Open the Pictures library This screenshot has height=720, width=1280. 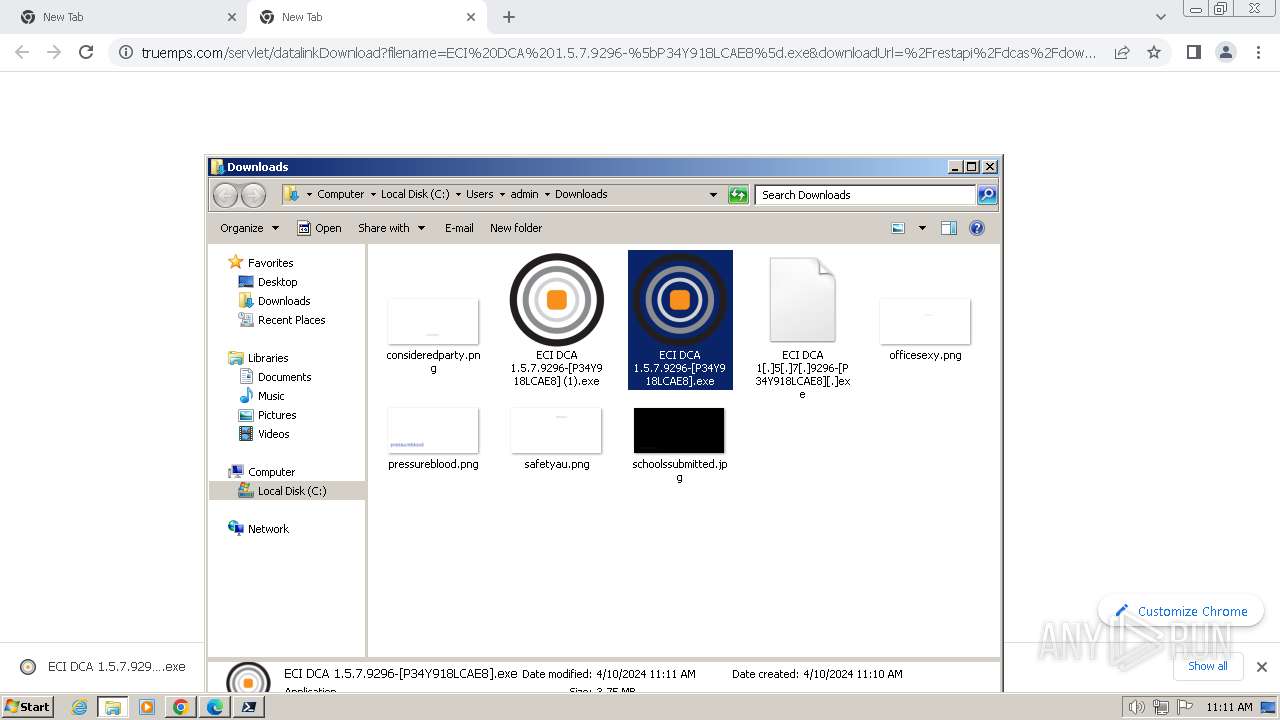point(267,415)
